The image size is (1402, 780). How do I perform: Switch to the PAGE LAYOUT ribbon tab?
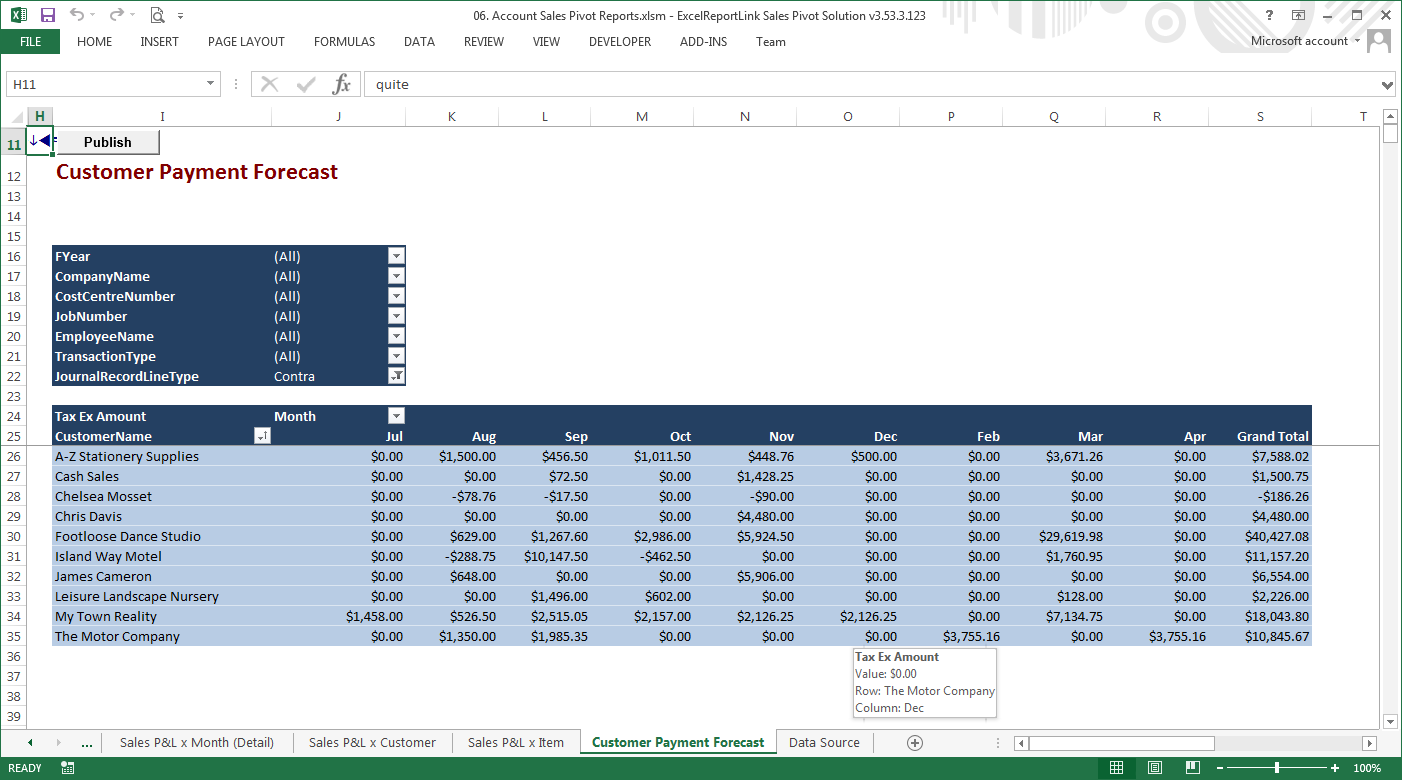[x=246, y=42]
